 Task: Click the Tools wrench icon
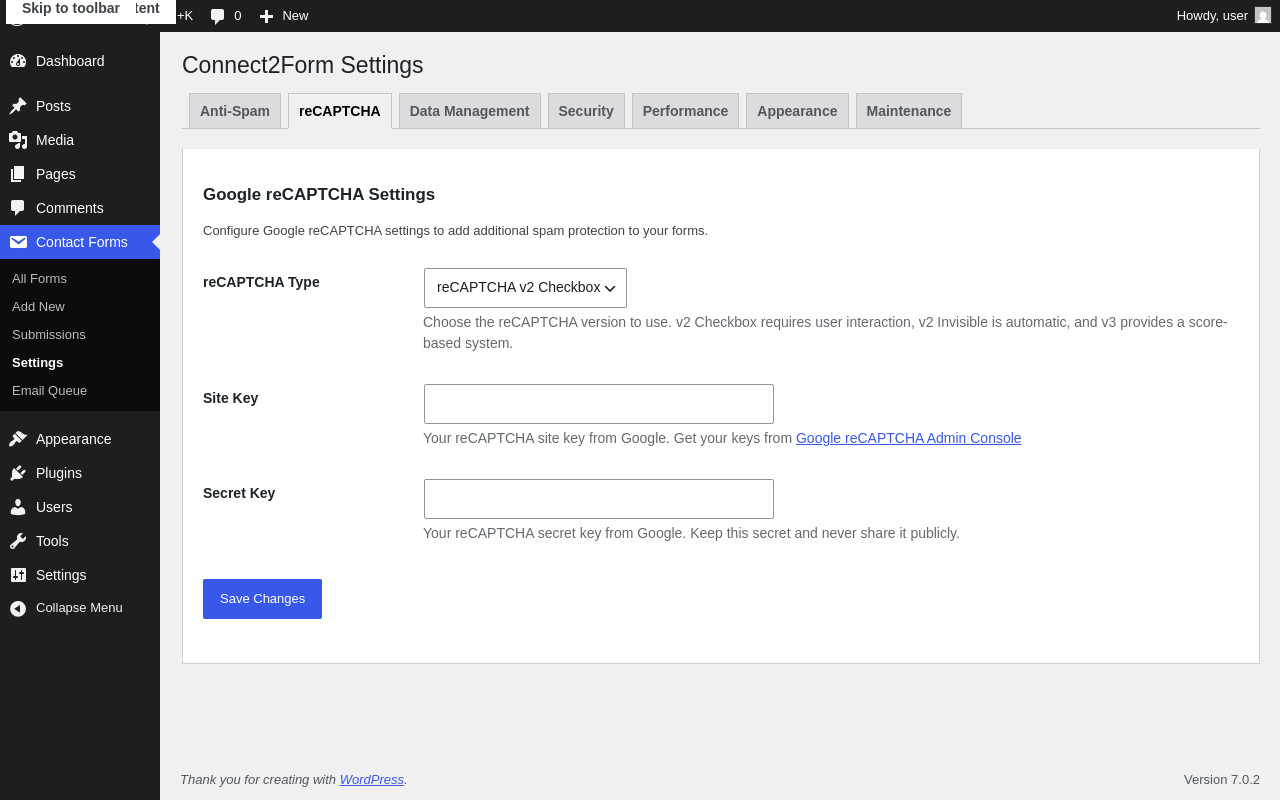18,541
